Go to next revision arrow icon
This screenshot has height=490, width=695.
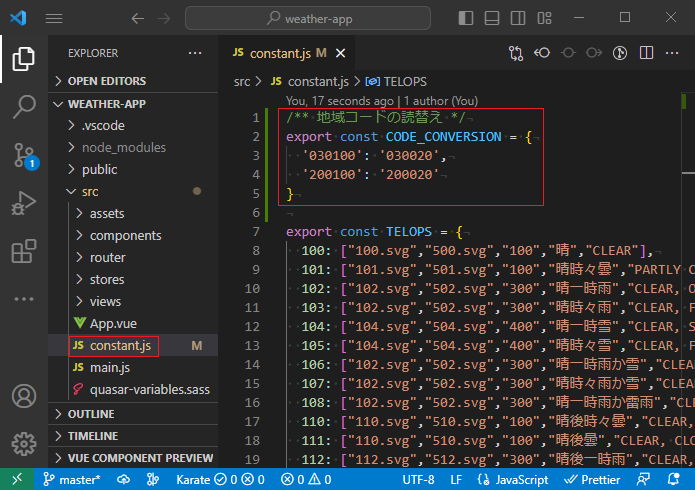point(594,53)
